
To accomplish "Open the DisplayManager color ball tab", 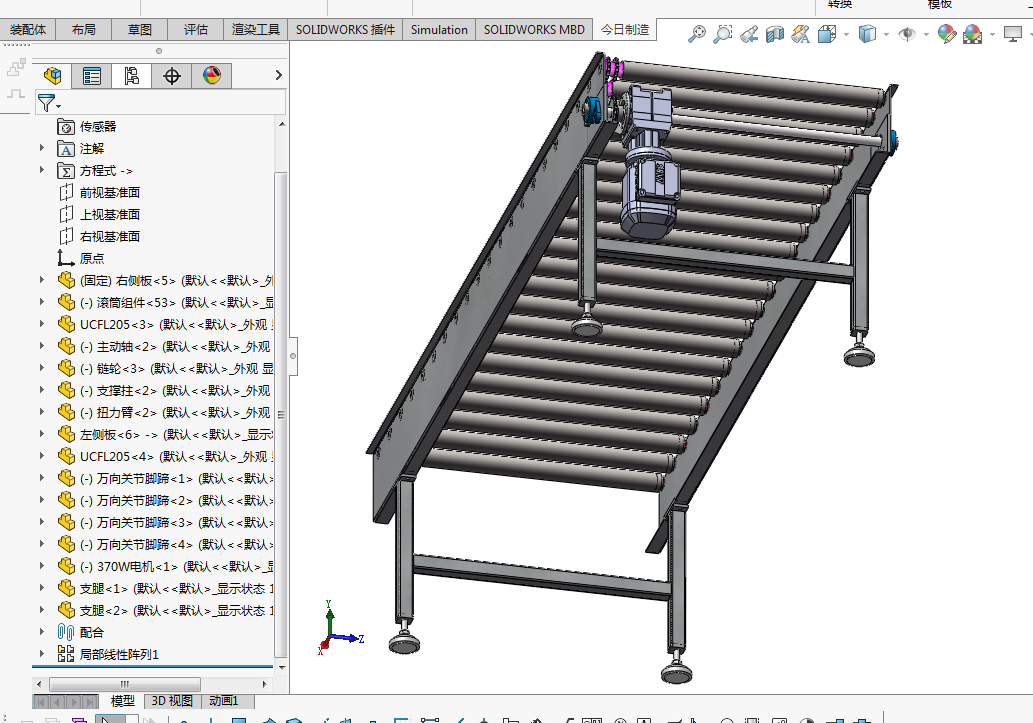I will point(211,76).
